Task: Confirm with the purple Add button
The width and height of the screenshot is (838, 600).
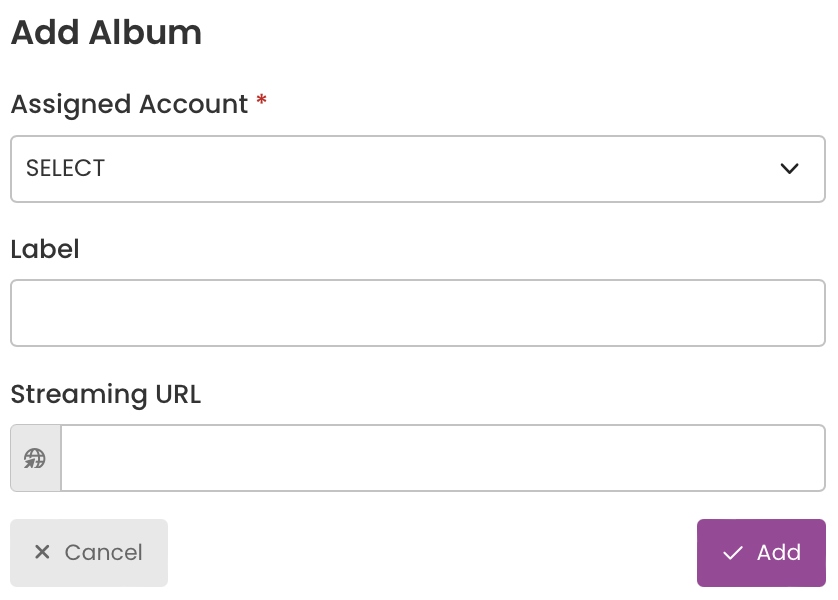Action: [x=761, y=552]
